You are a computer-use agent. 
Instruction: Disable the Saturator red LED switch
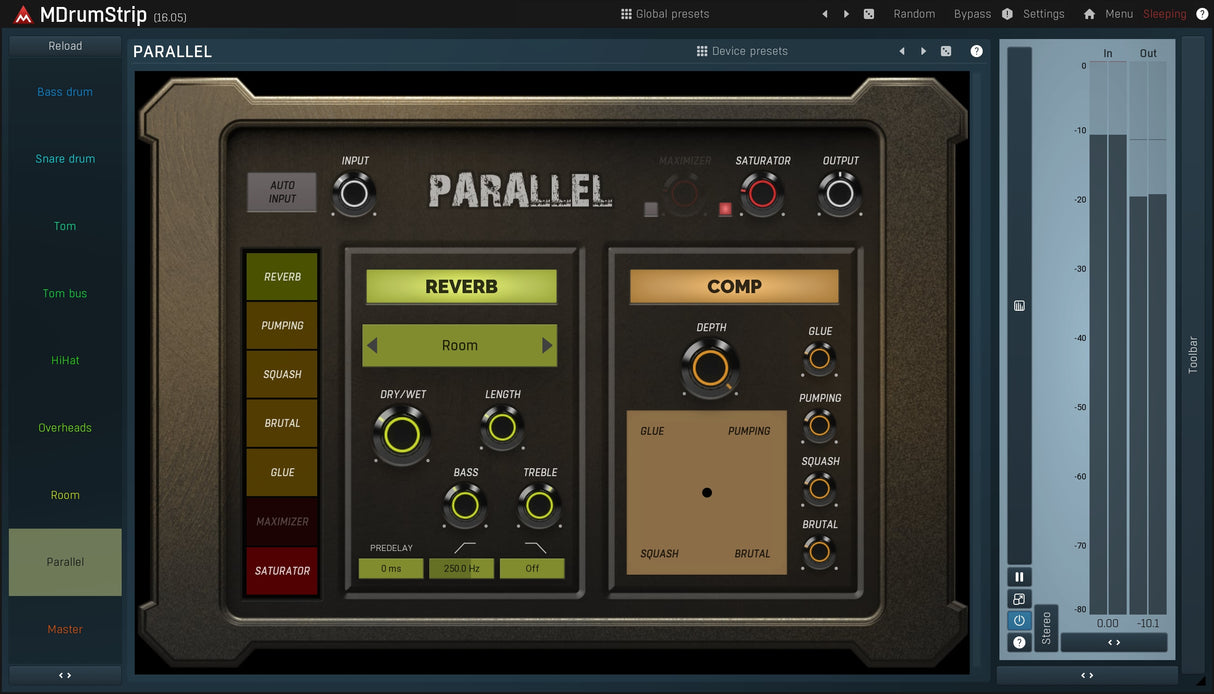[725, 209]
